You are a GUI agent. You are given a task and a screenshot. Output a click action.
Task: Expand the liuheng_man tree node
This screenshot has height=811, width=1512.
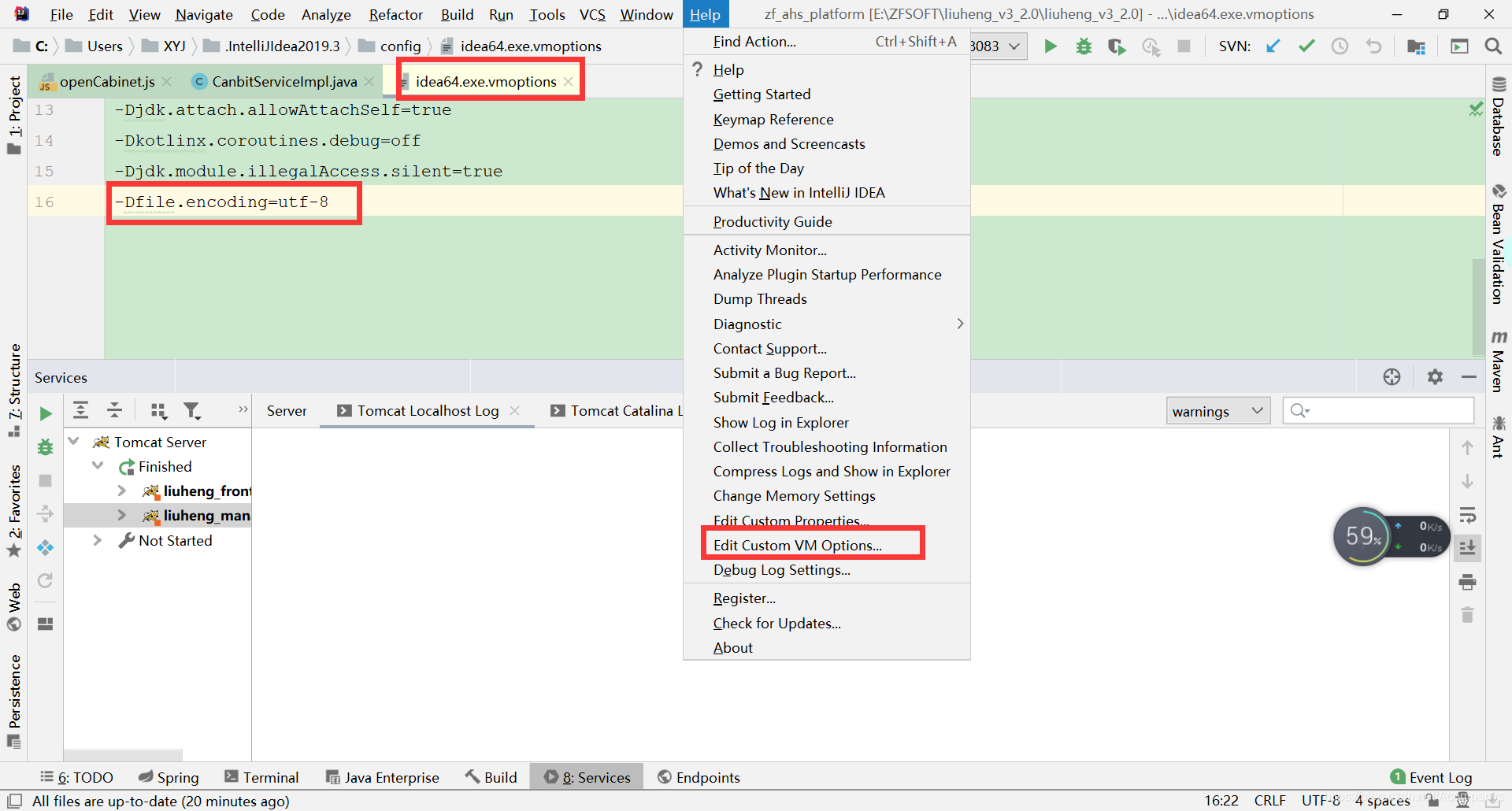point(121,515)
